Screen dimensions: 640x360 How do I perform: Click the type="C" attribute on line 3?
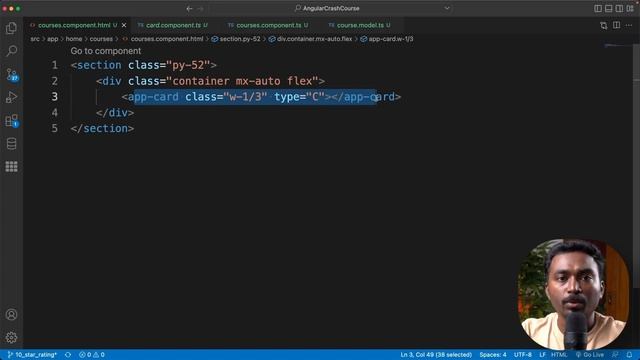pyautogui.click(x=299, y=97)
